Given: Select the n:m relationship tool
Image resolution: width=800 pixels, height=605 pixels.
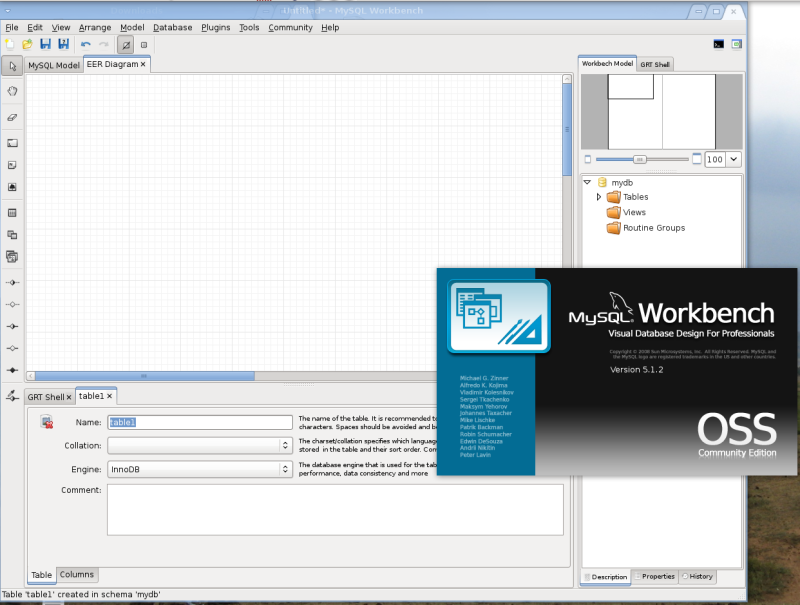Looking at the screenshot, I should coord(12,370).
